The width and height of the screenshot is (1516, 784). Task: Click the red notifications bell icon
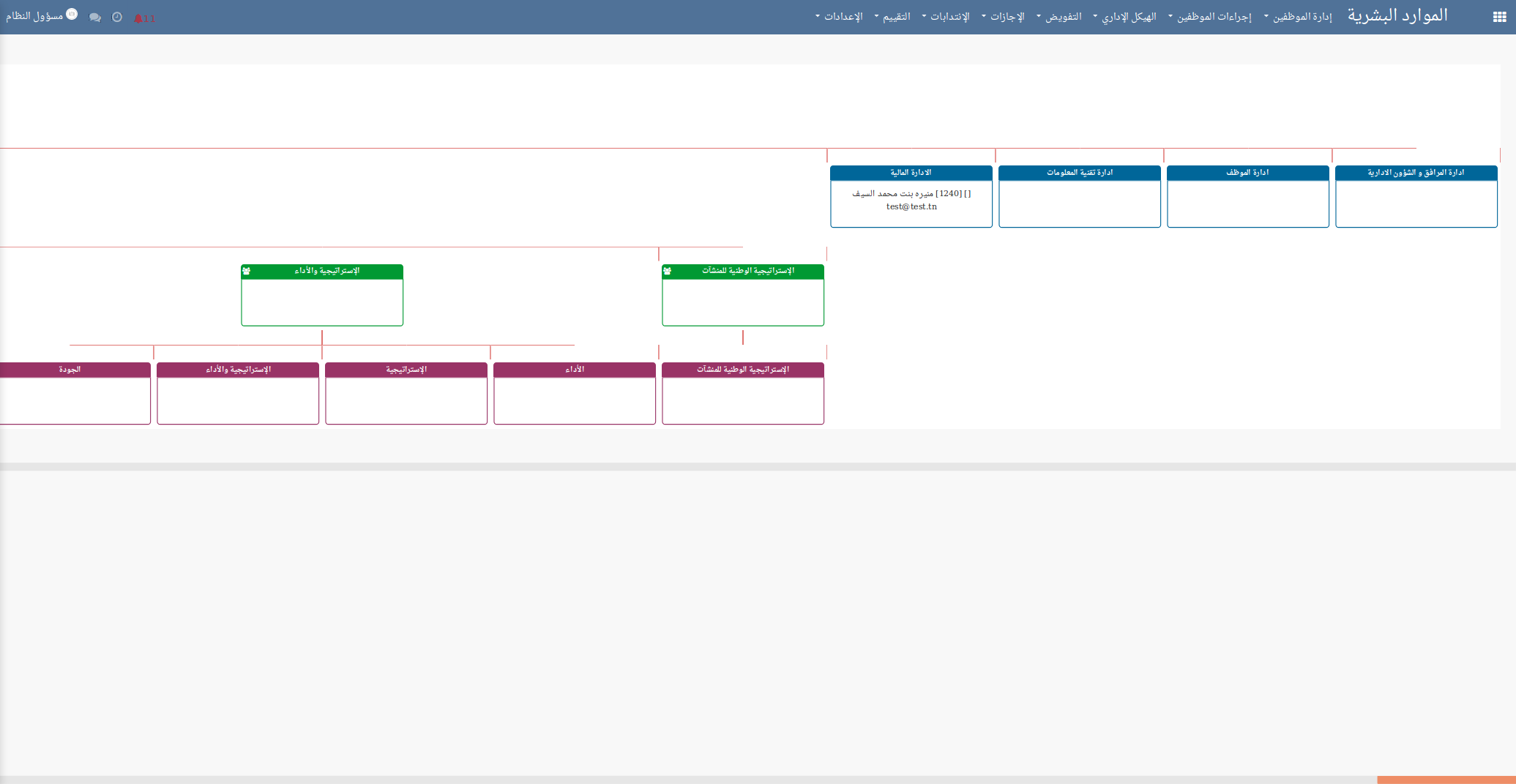(138, 18)
